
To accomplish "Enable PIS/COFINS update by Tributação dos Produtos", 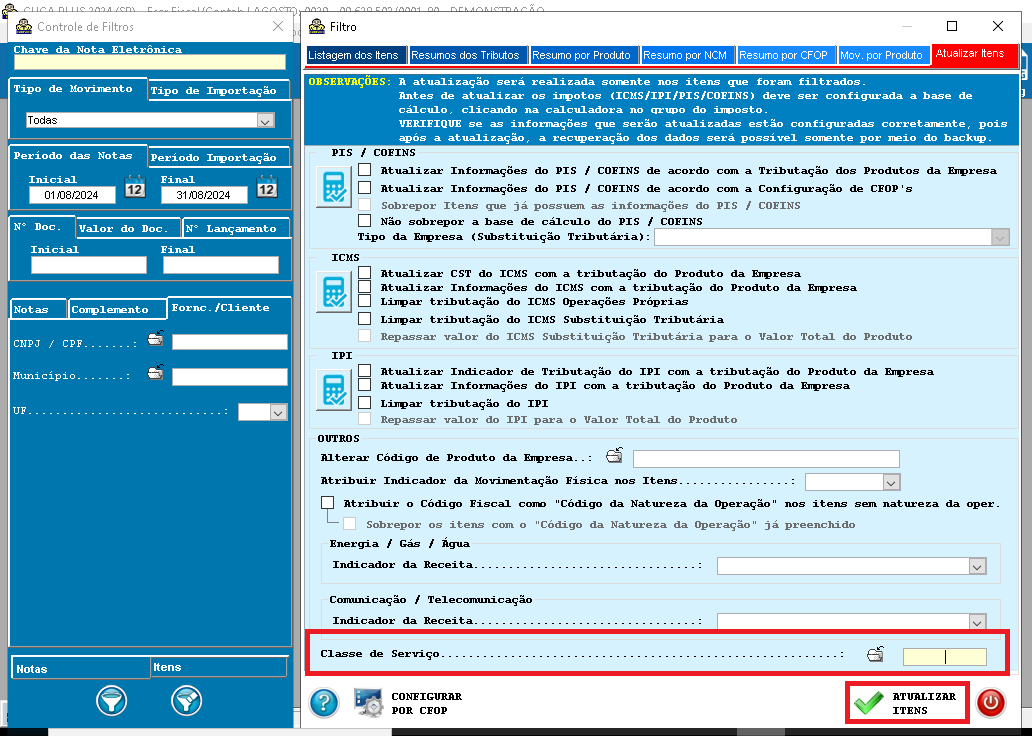I will tap(365, 170).
